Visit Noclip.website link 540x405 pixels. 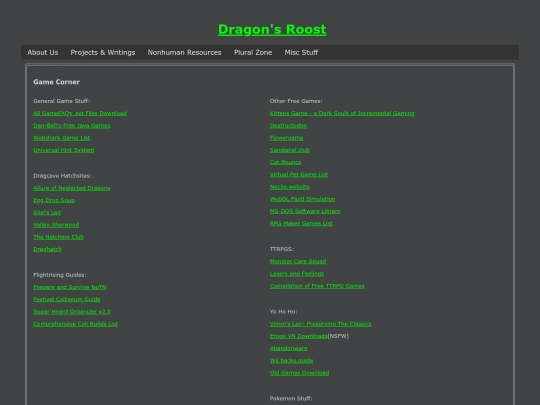pyautogui.click(x=290, y=187)
